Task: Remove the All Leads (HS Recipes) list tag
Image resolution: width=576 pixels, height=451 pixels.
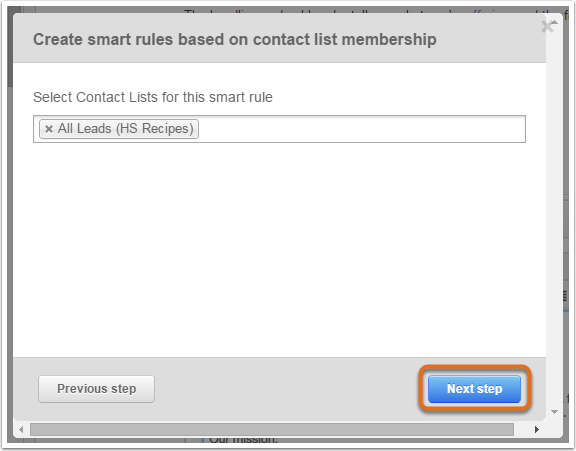Action: (x=49, y=129)
